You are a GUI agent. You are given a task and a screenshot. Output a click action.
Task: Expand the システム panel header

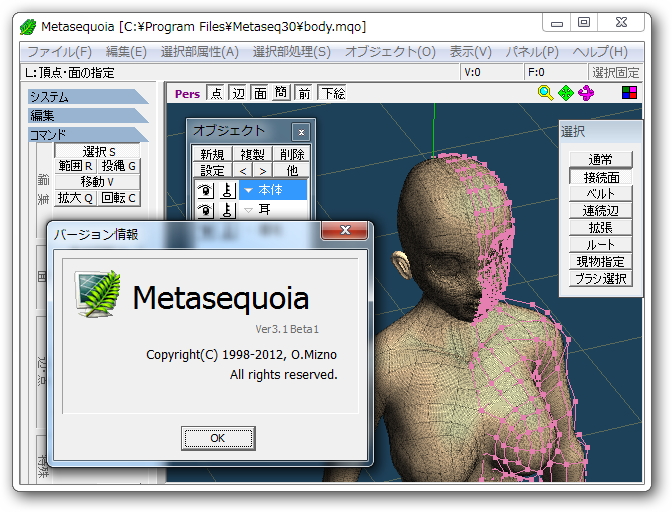point(88,97)
